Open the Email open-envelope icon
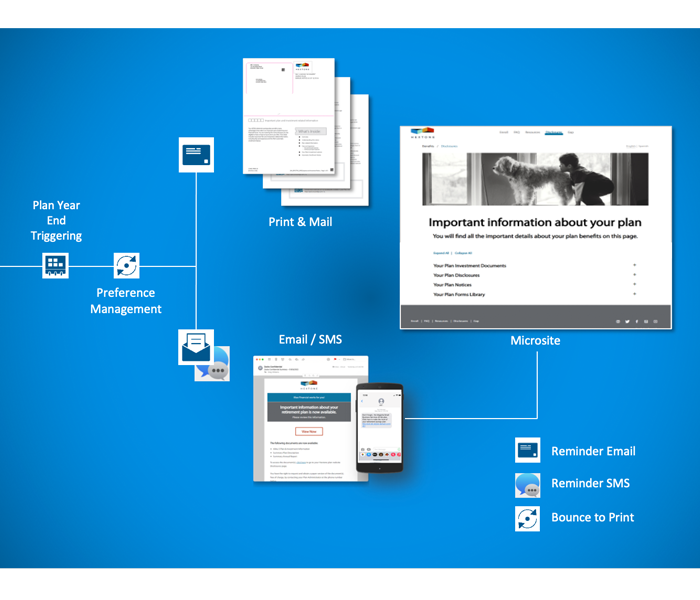The image size is (700, 600). 194,347
